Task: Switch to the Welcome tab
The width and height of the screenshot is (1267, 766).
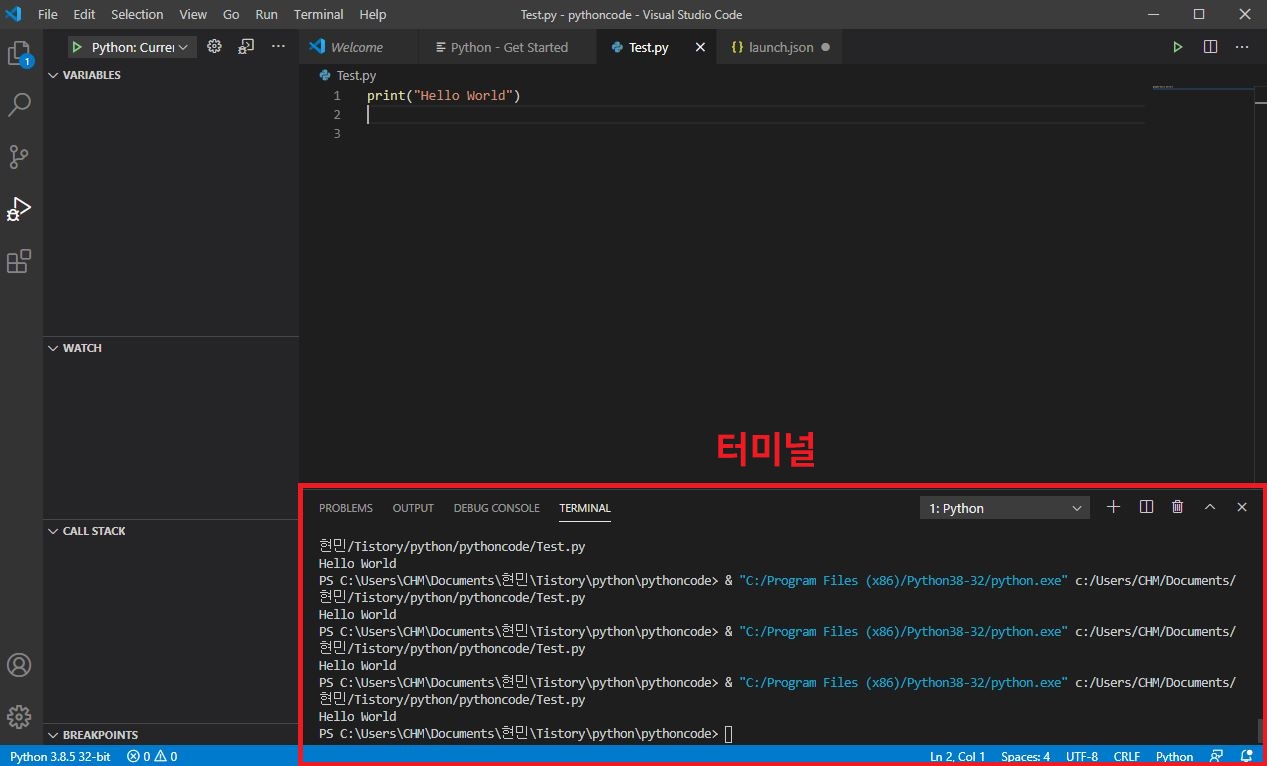Action: 358,47
